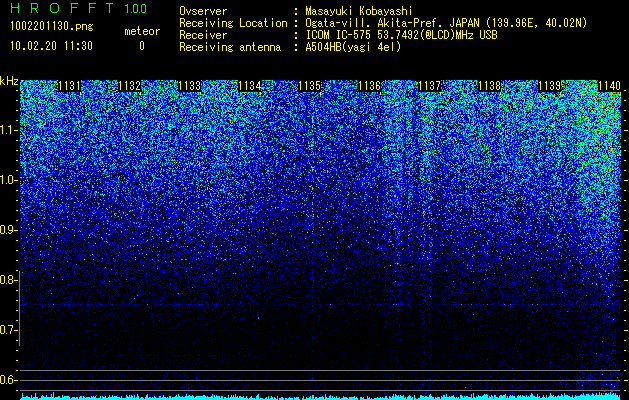This screenshot has width=629, height=400.
Task: Click the meteor label
Action: 142,31
